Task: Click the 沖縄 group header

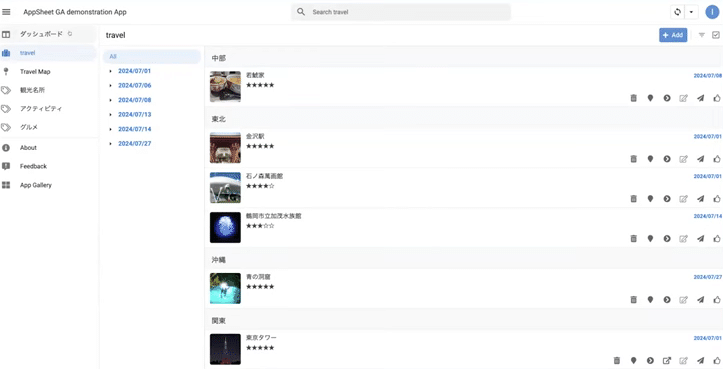Action: (x=463, y=260)
